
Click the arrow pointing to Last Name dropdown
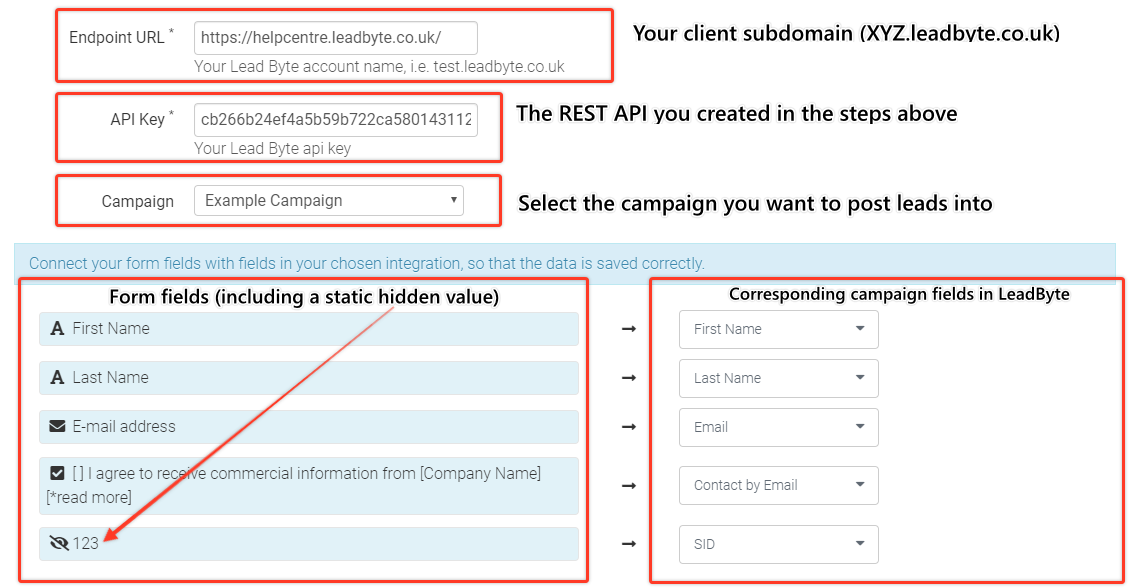click(x=629, y=378)
